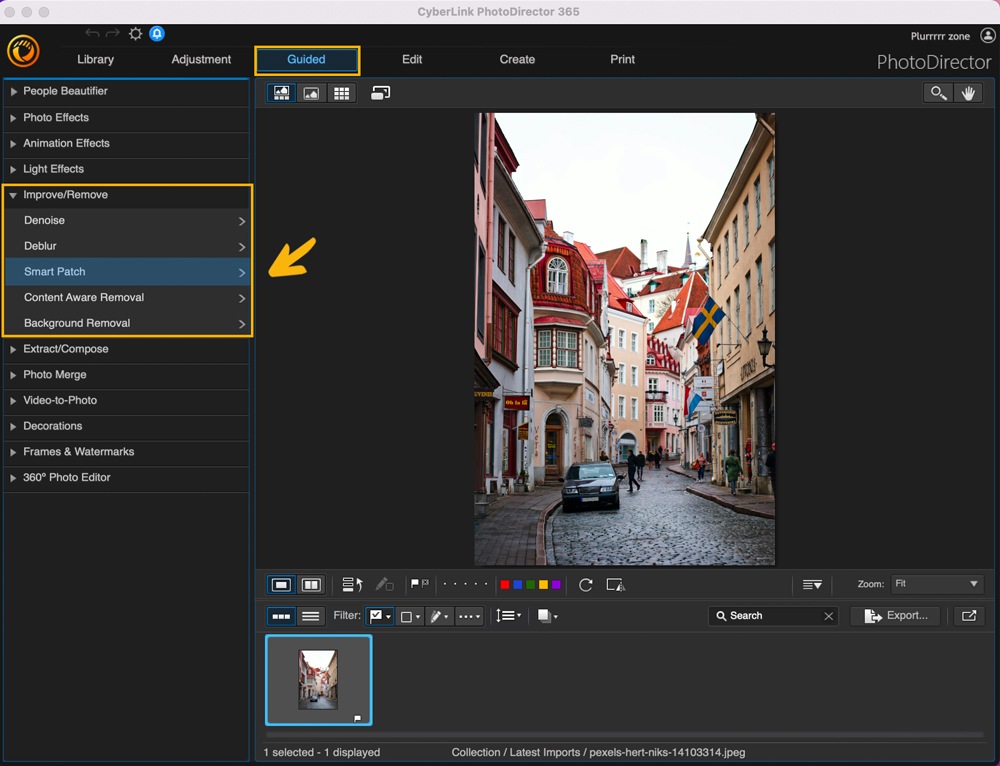The image size is (1000, 766).
Task: Click the rotate photo icon
Action: pos(585,584)
